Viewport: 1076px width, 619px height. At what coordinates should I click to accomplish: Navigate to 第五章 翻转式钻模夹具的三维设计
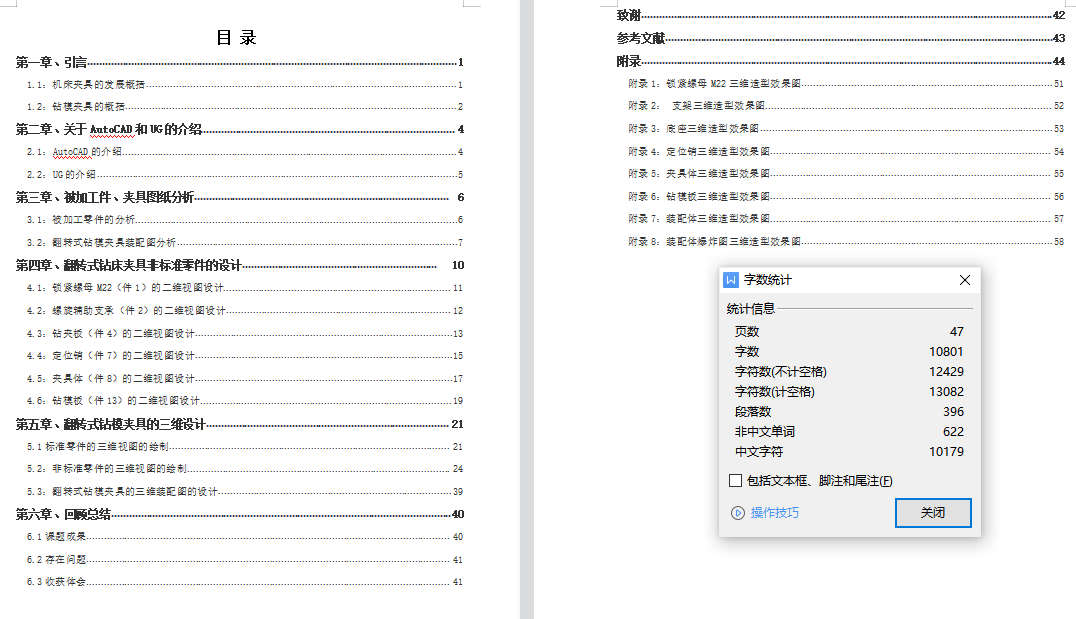(110, 424)
